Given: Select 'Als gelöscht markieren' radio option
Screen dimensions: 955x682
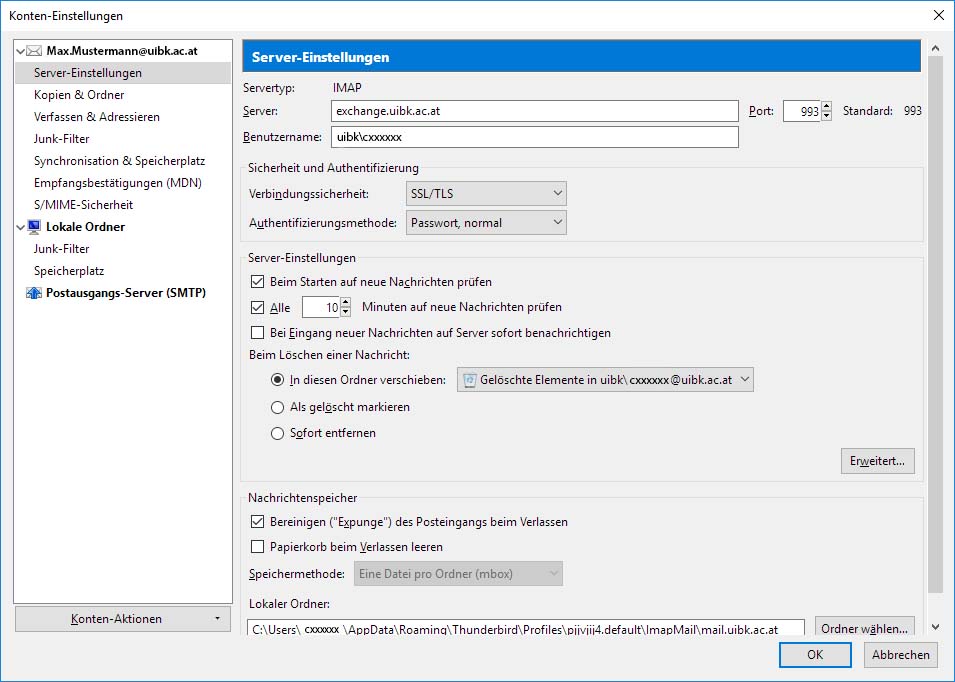Looking at the screenshot, I should [x=278, y=407].
